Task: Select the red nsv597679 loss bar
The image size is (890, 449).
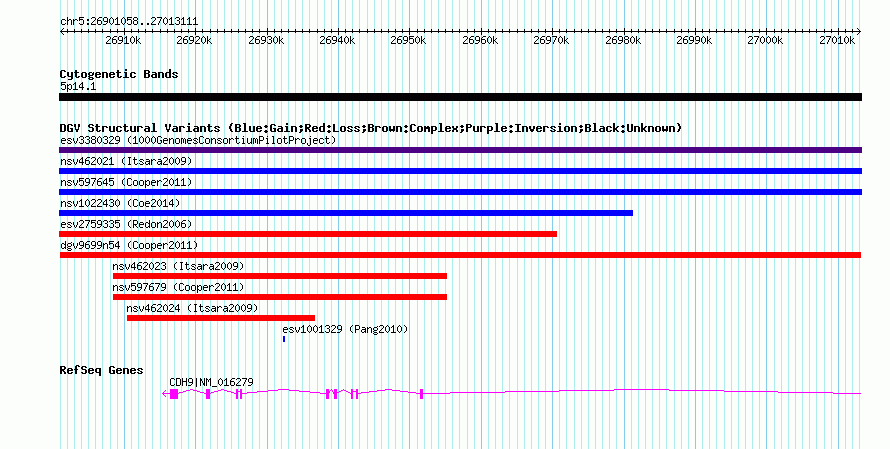Action: (280, 297)
